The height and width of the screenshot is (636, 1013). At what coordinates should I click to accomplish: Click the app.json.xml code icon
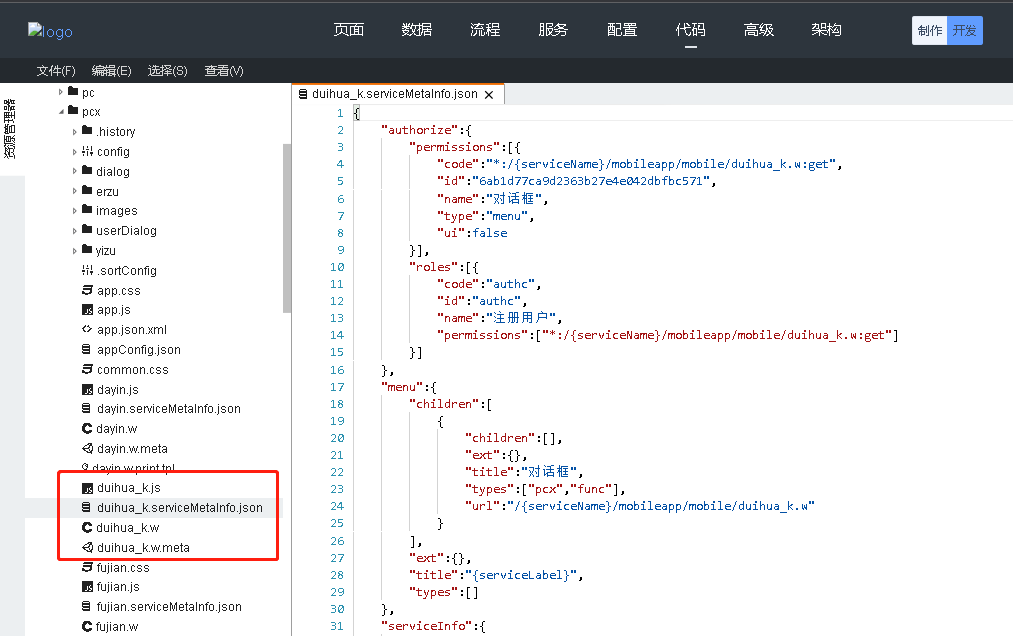87,330
